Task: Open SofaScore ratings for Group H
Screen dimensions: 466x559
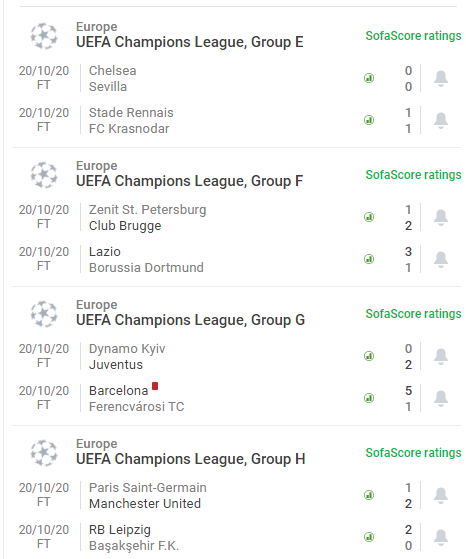Action: point(413,453)
